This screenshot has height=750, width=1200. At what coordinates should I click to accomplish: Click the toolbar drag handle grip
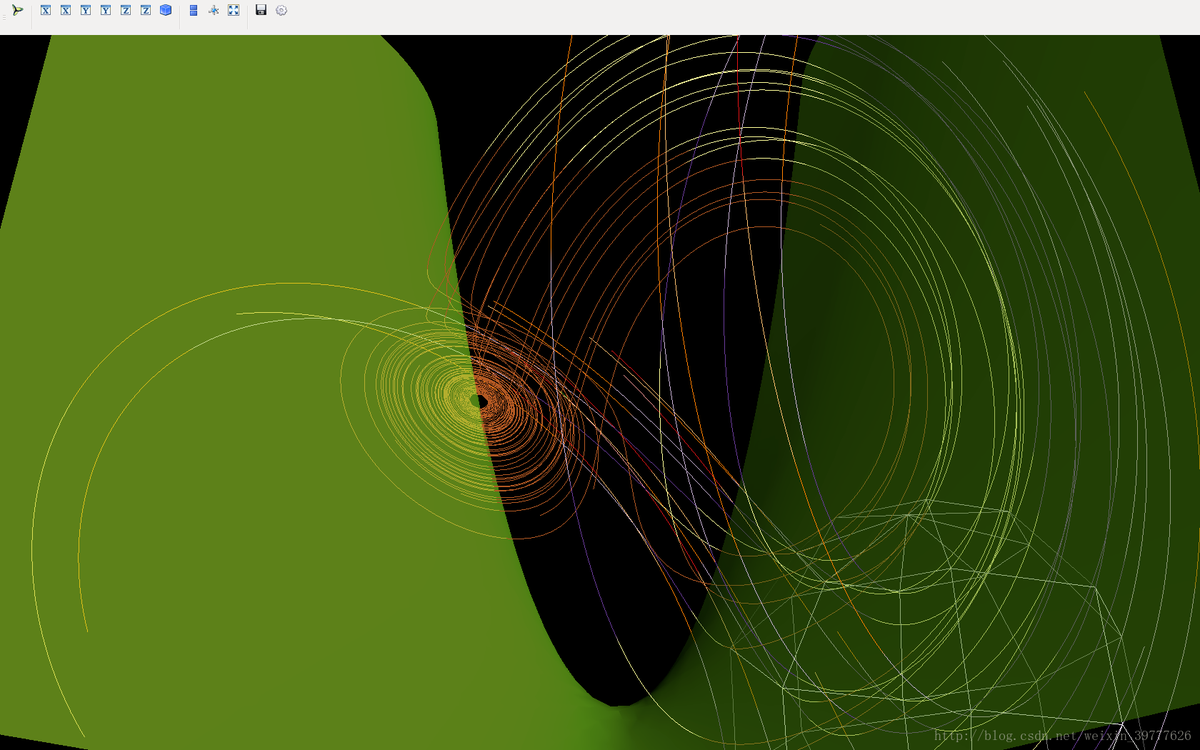click(4, 15)
